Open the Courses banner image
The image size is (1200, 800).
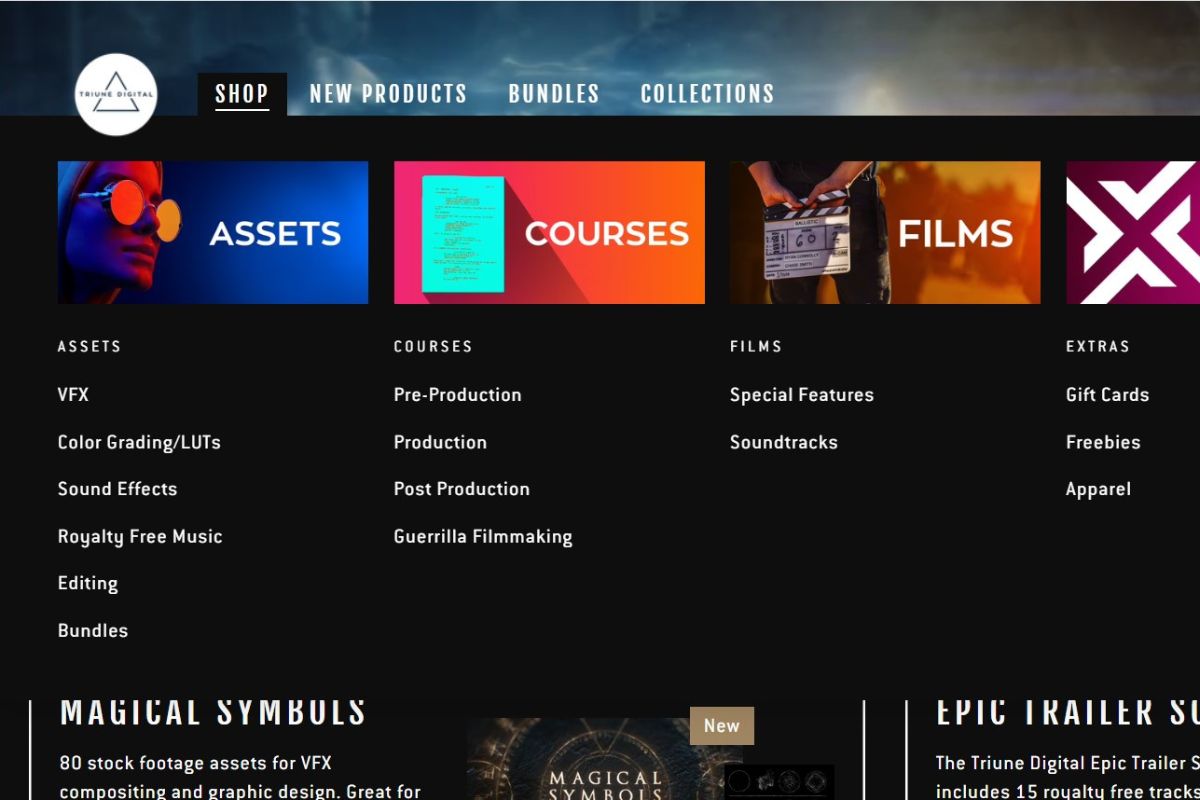pos(549,232)
